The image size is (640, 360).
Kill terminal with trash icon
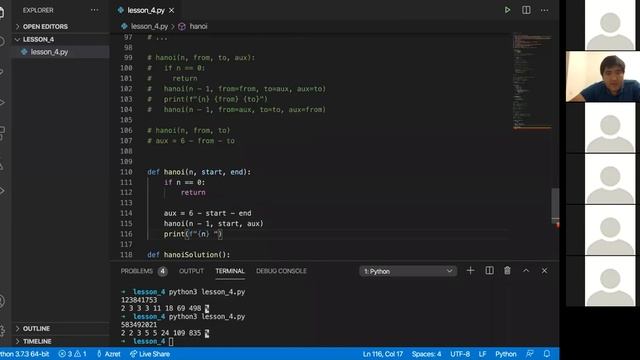507,271
